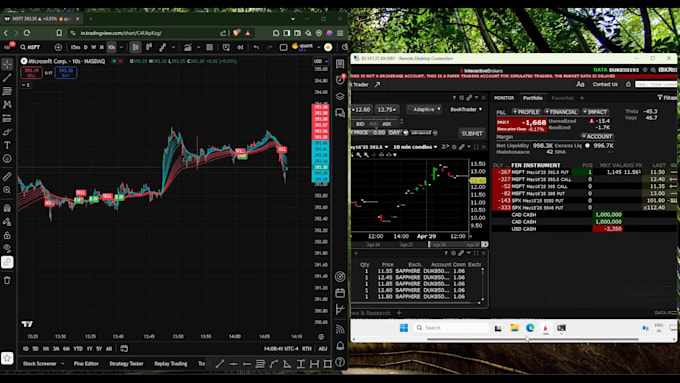The image size is (680, 383).
Task: Click the blue BUY price button
Action: pos(66,72)
